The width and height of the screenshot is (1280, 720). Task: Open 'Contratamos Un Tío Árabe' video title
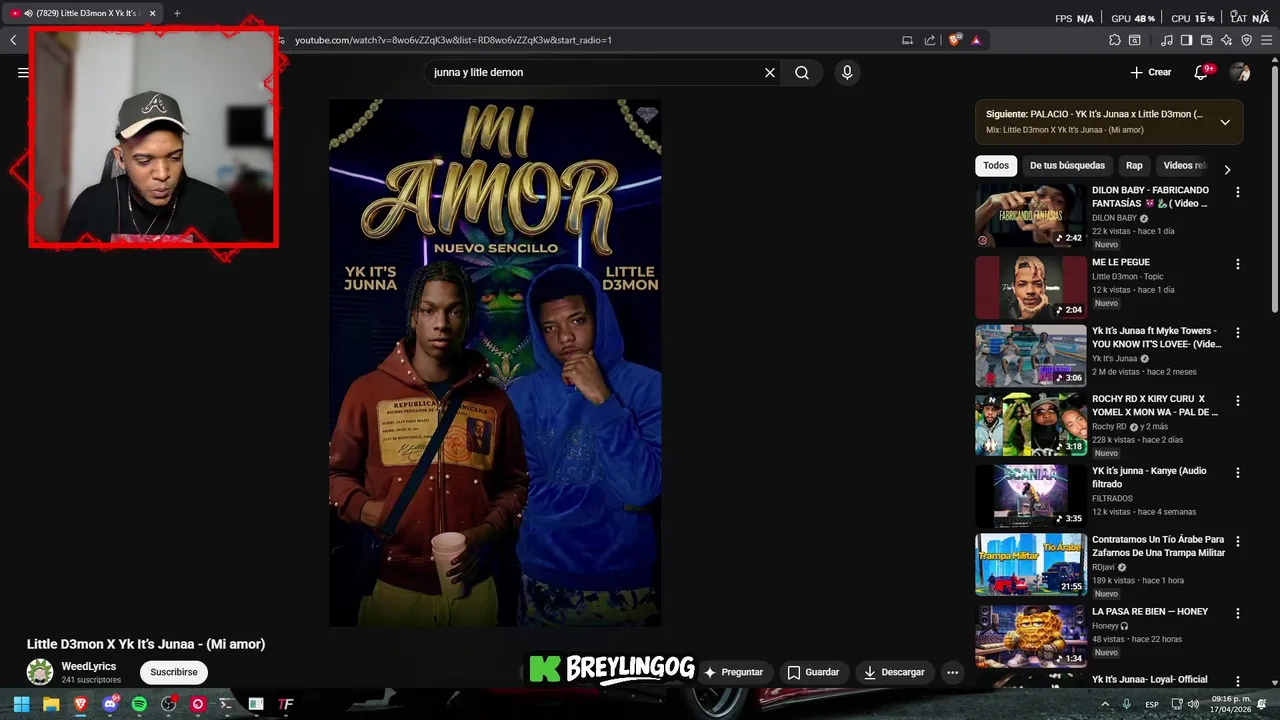[x=1158, y=546]
